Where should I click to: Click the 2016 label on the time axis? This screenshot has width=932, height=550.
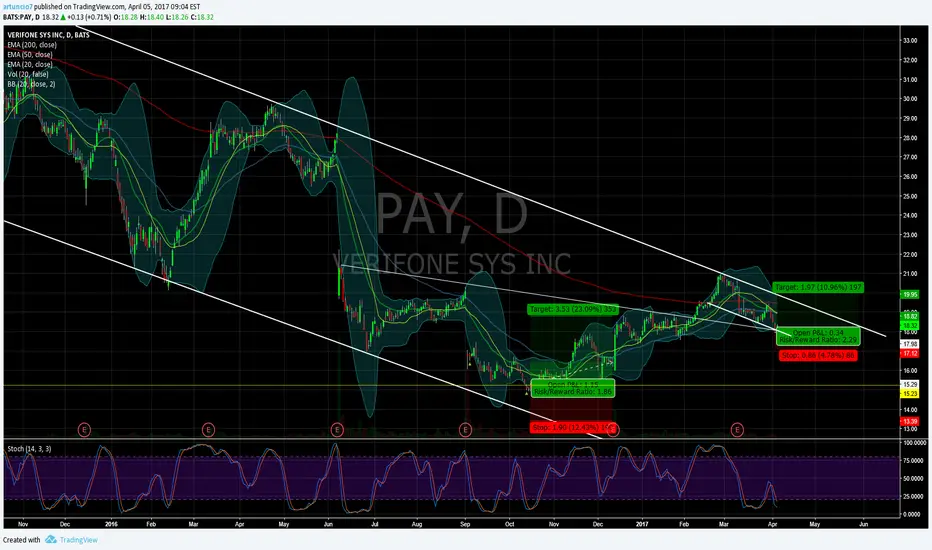click(111, 524)
